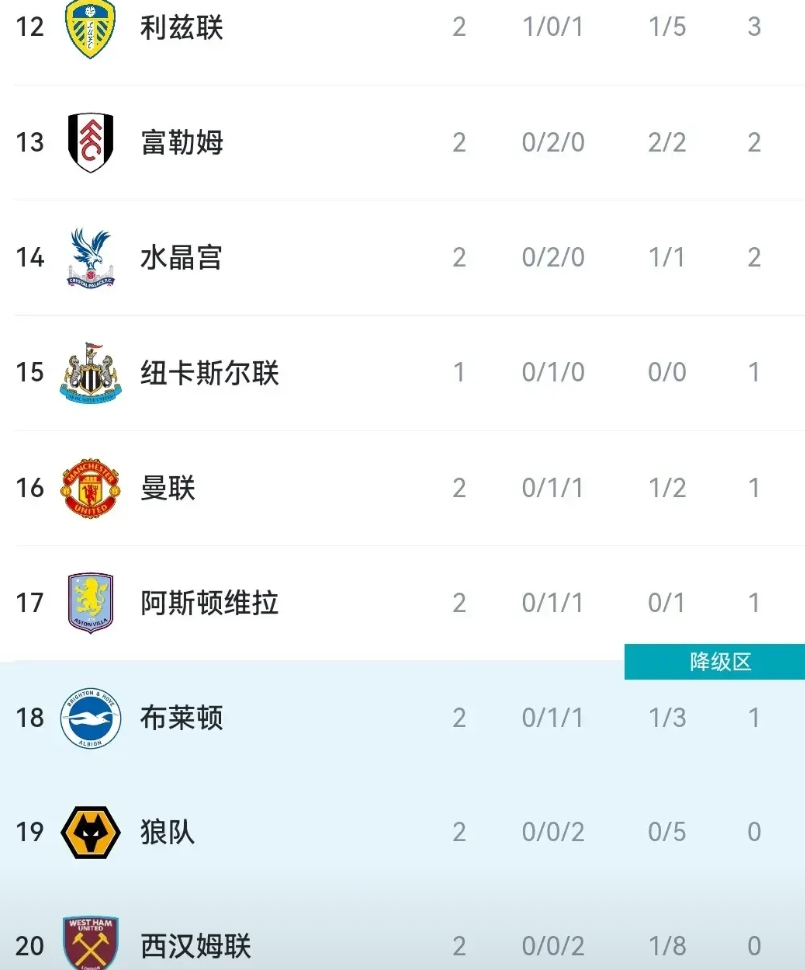Click the 狼队 team name
Viewport: 805px width, 970px height.
168,833
